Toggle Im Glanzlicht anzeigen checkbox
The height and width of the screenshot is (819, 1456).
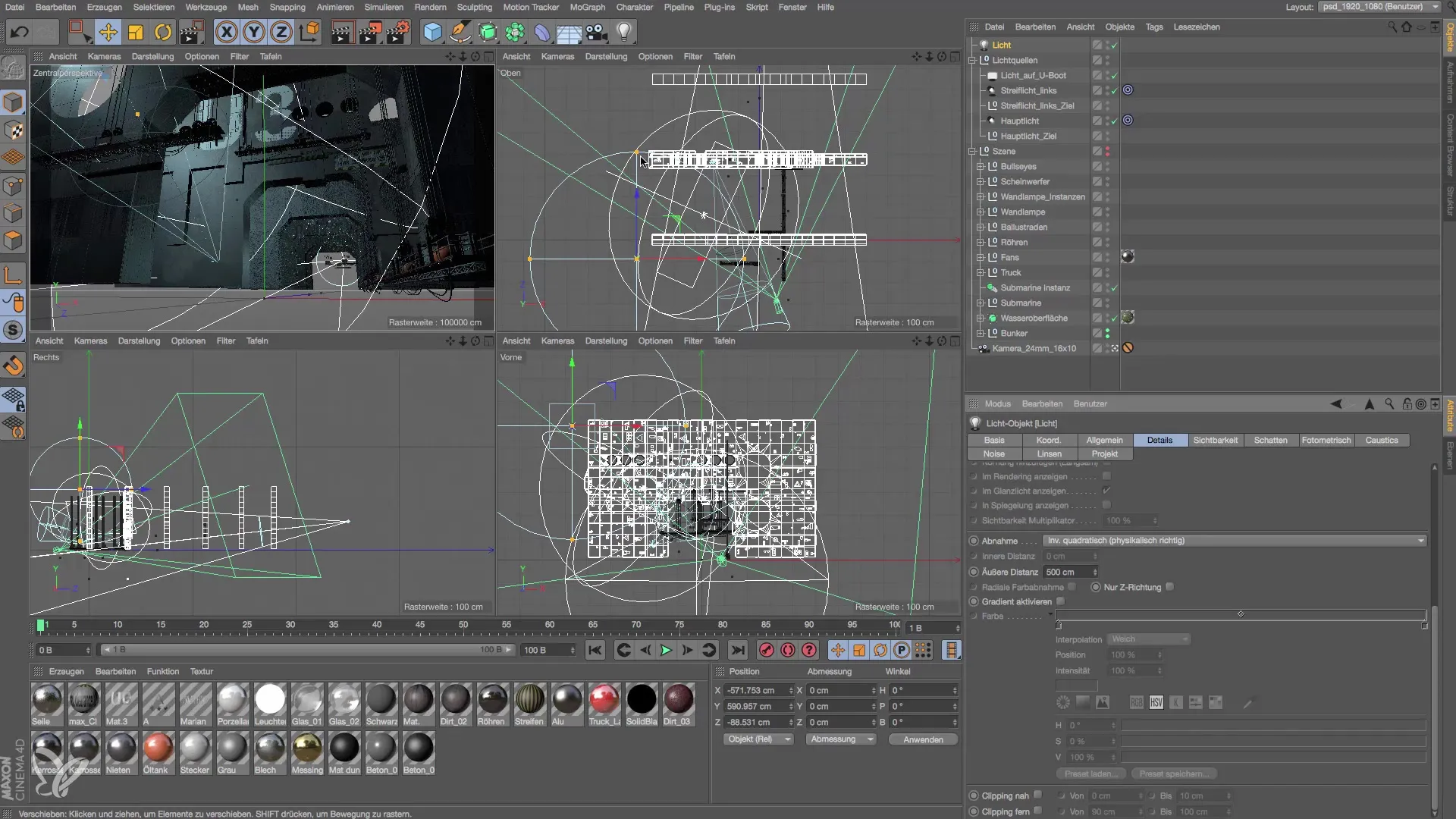coord(1106,491)
